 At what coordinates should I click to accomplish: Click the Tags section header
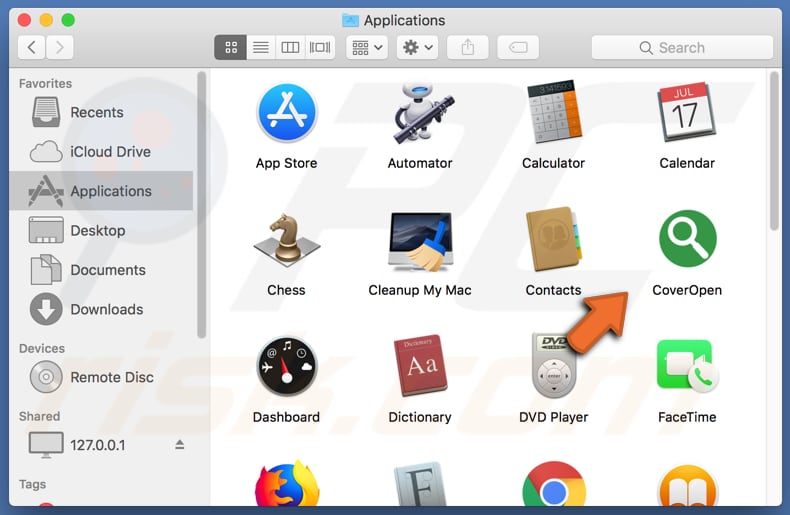pyautogui.click(x=32, y=484)
